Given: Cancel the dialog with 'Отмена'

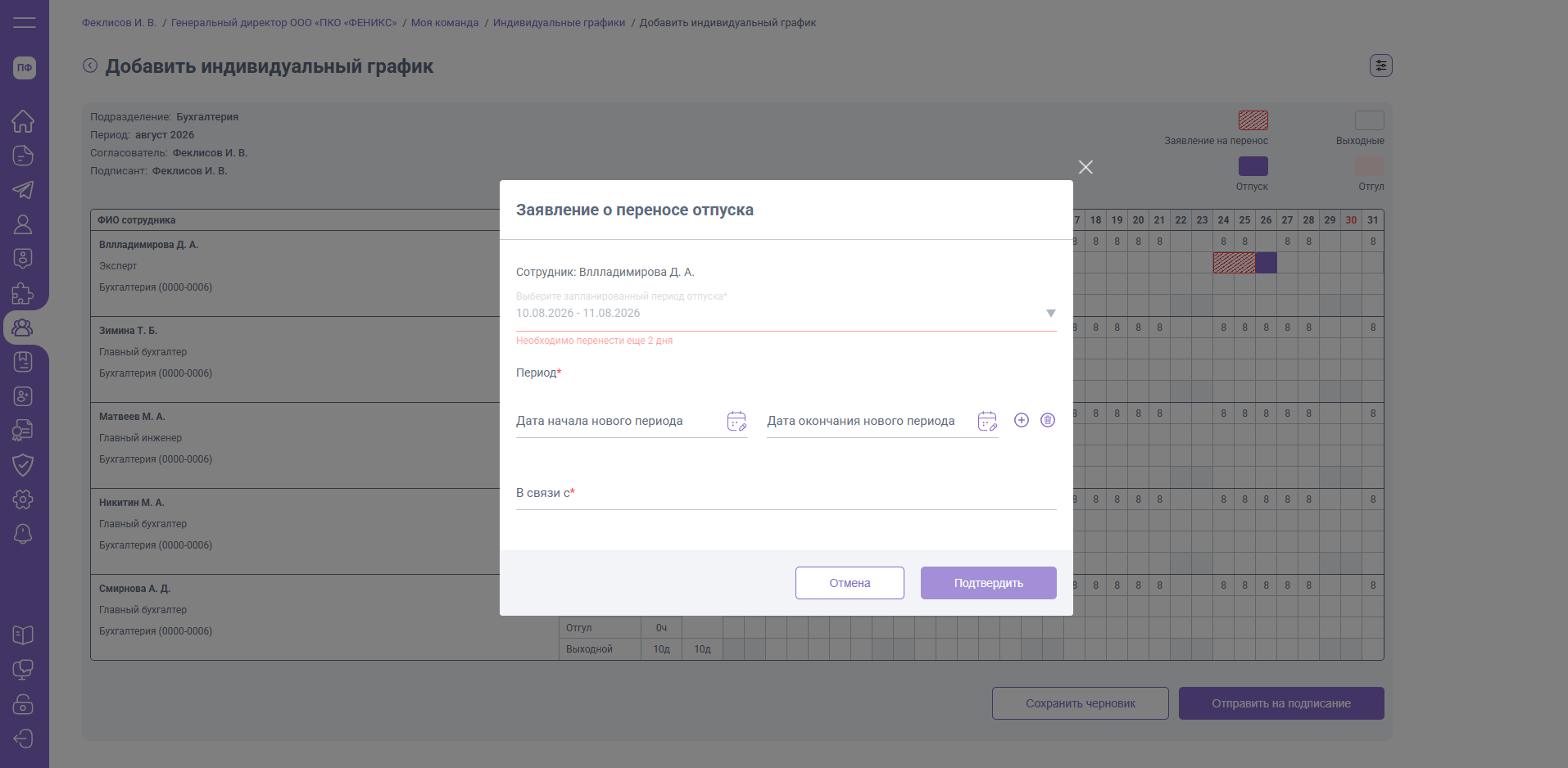Looking at the screenshot, I should 850,583.
